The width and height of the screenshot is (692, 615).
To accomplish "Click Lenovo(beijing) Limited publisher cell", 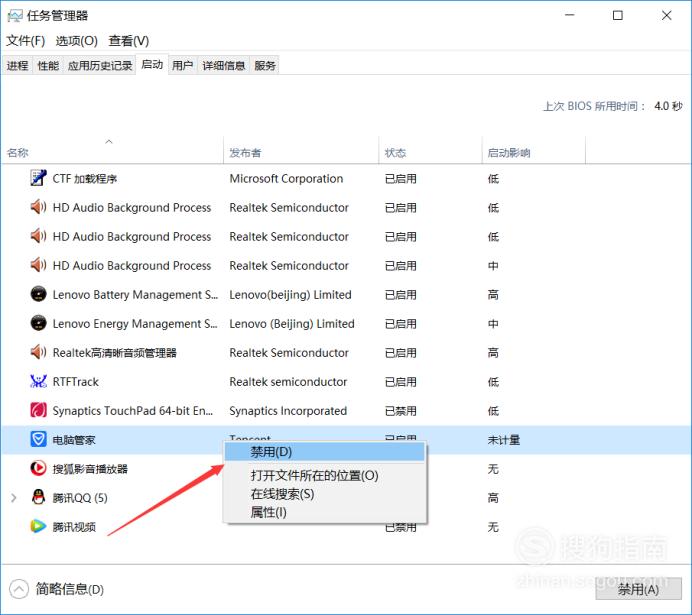I will coord(290,295).
